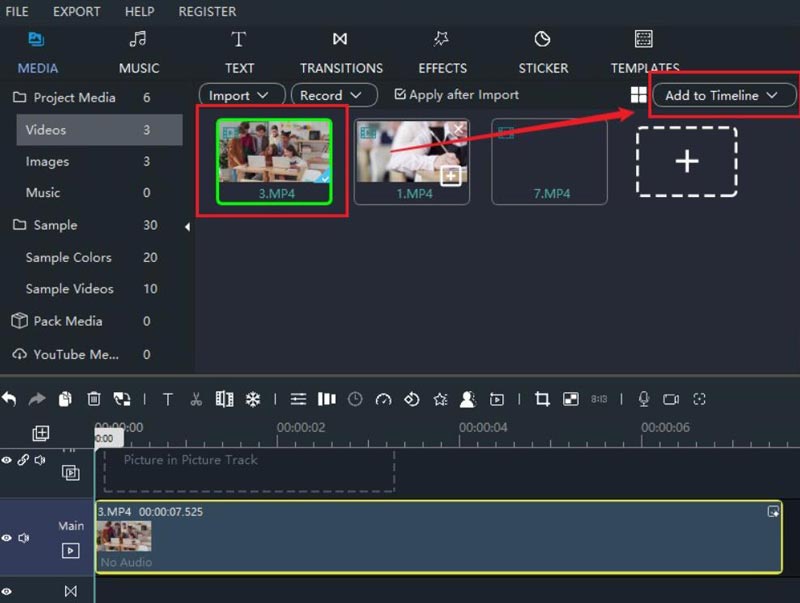
Task: Expand the Sample folder
Action: point(19,224)
